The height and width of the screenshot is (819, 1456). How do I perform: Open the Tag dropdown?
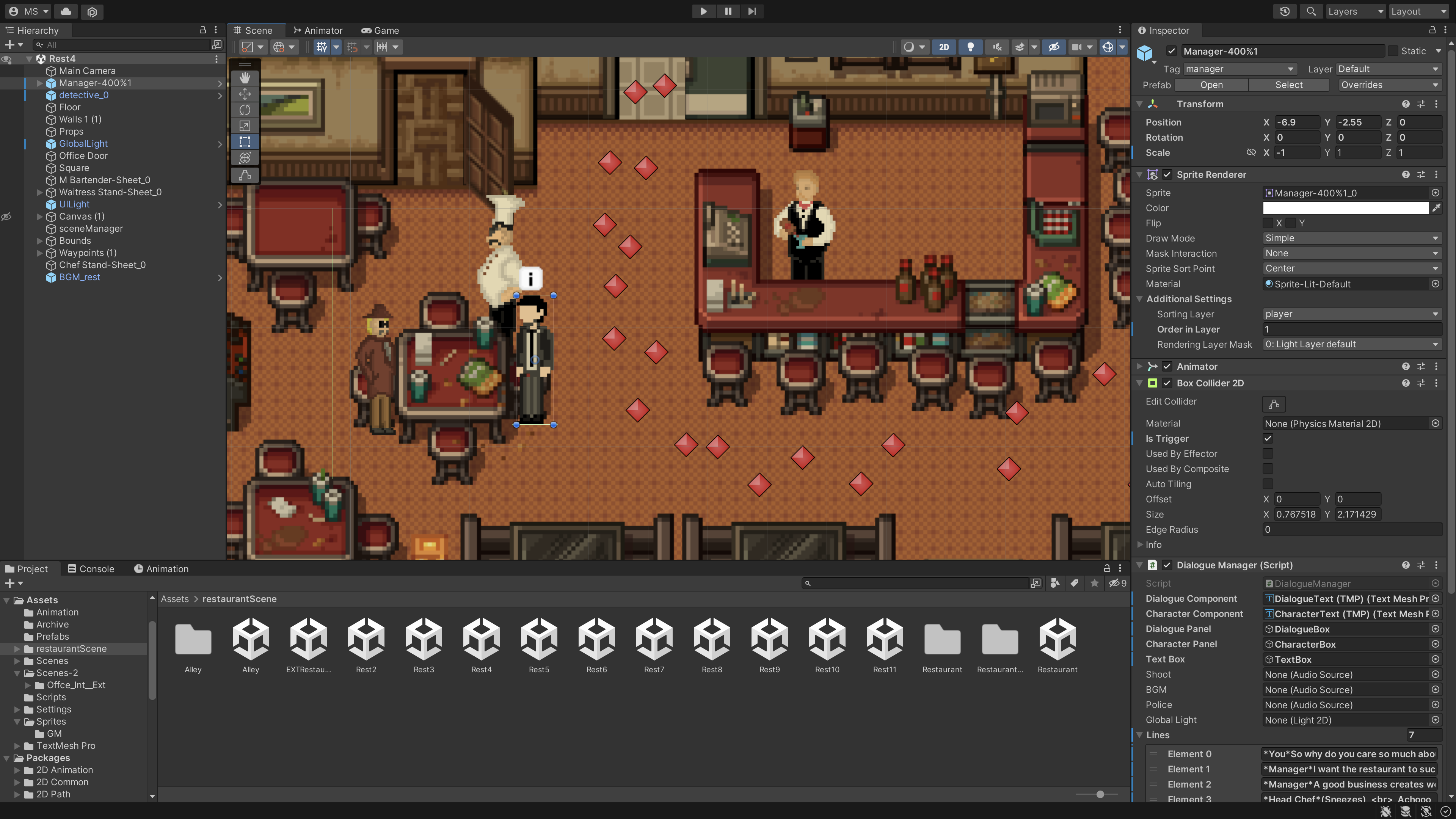[x=1239, y=69]
